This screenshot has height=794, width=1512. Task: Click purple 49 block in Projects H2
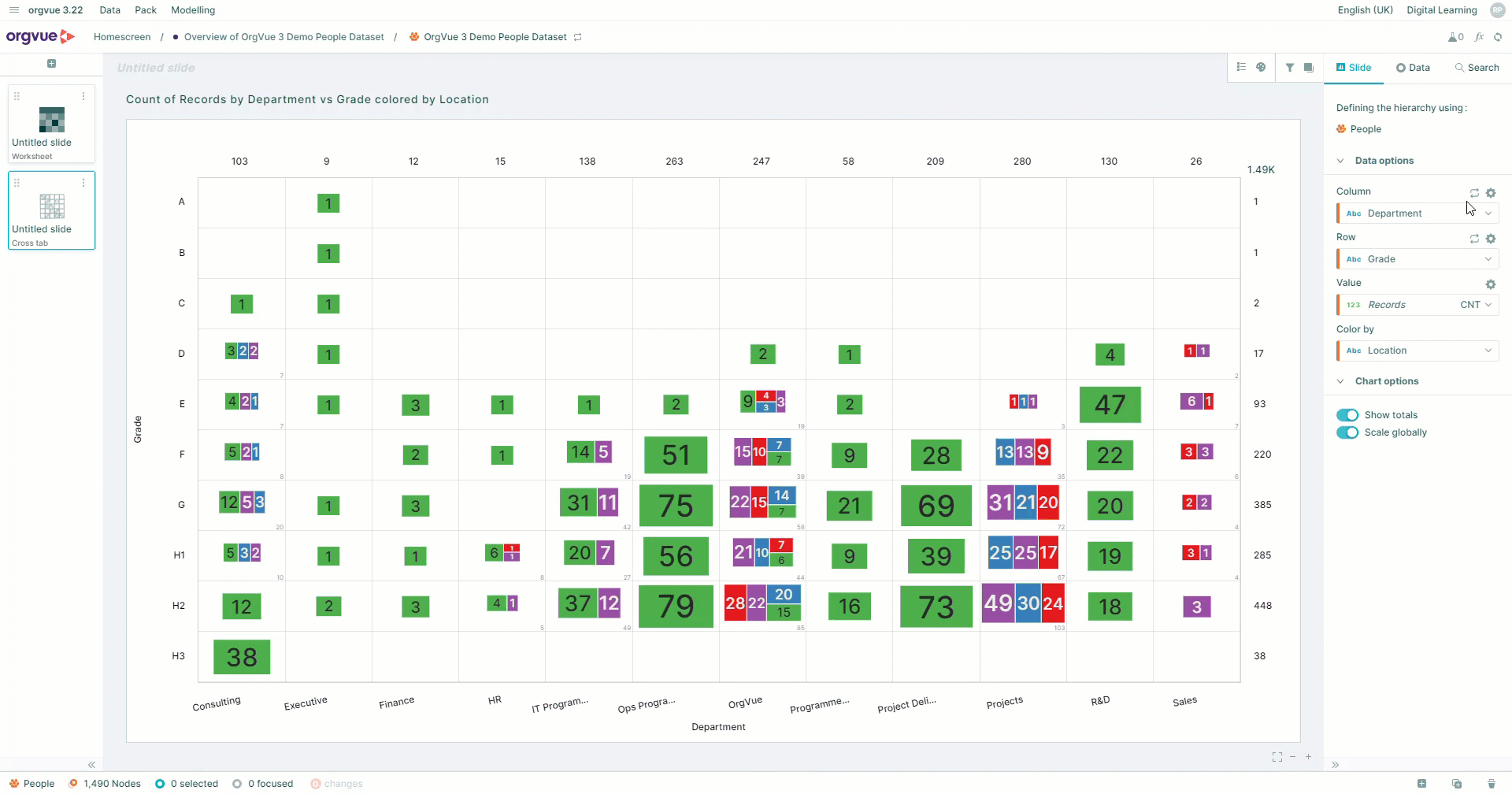(999, 603)
